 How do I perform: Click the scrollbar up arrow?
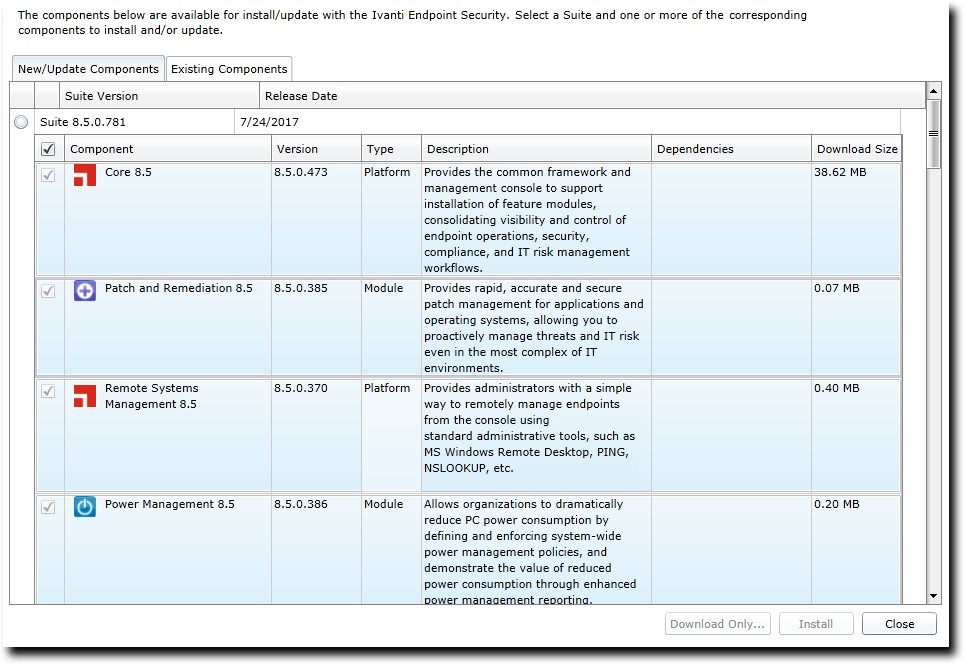(x=934, y=90)
